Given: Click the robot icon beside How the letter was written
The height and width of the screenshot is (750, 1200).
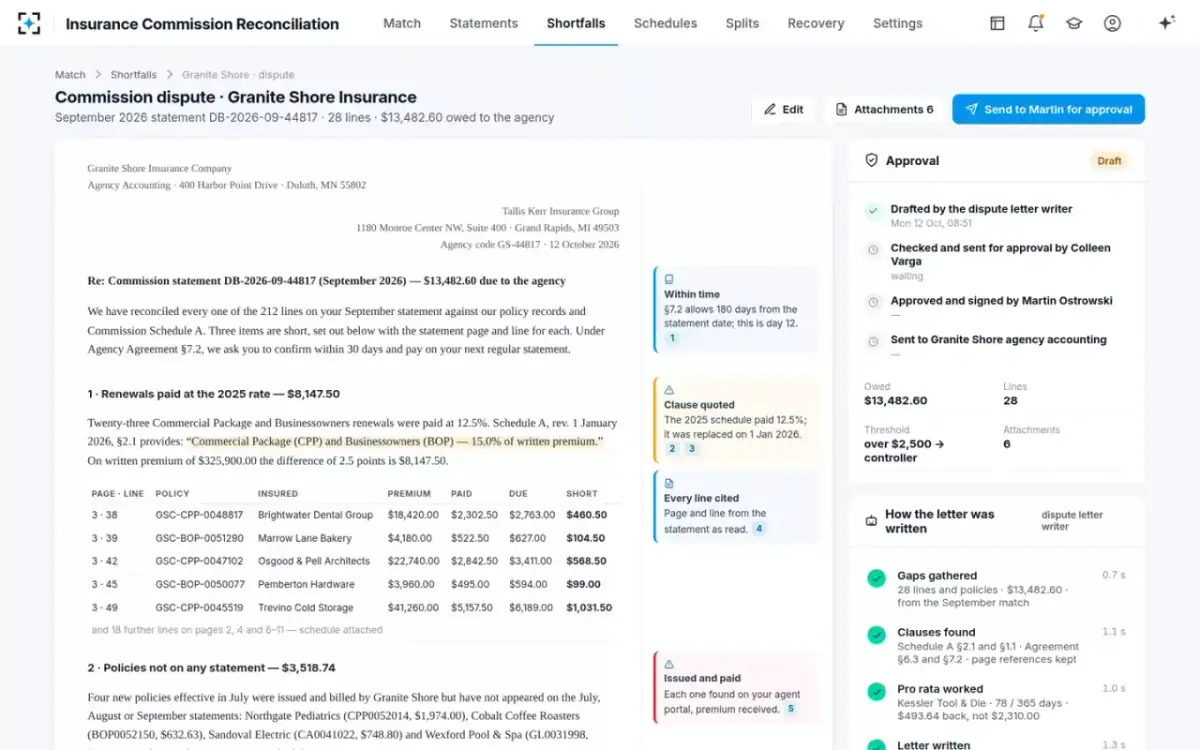Looking at the screenshot, I should click(871, 521).
